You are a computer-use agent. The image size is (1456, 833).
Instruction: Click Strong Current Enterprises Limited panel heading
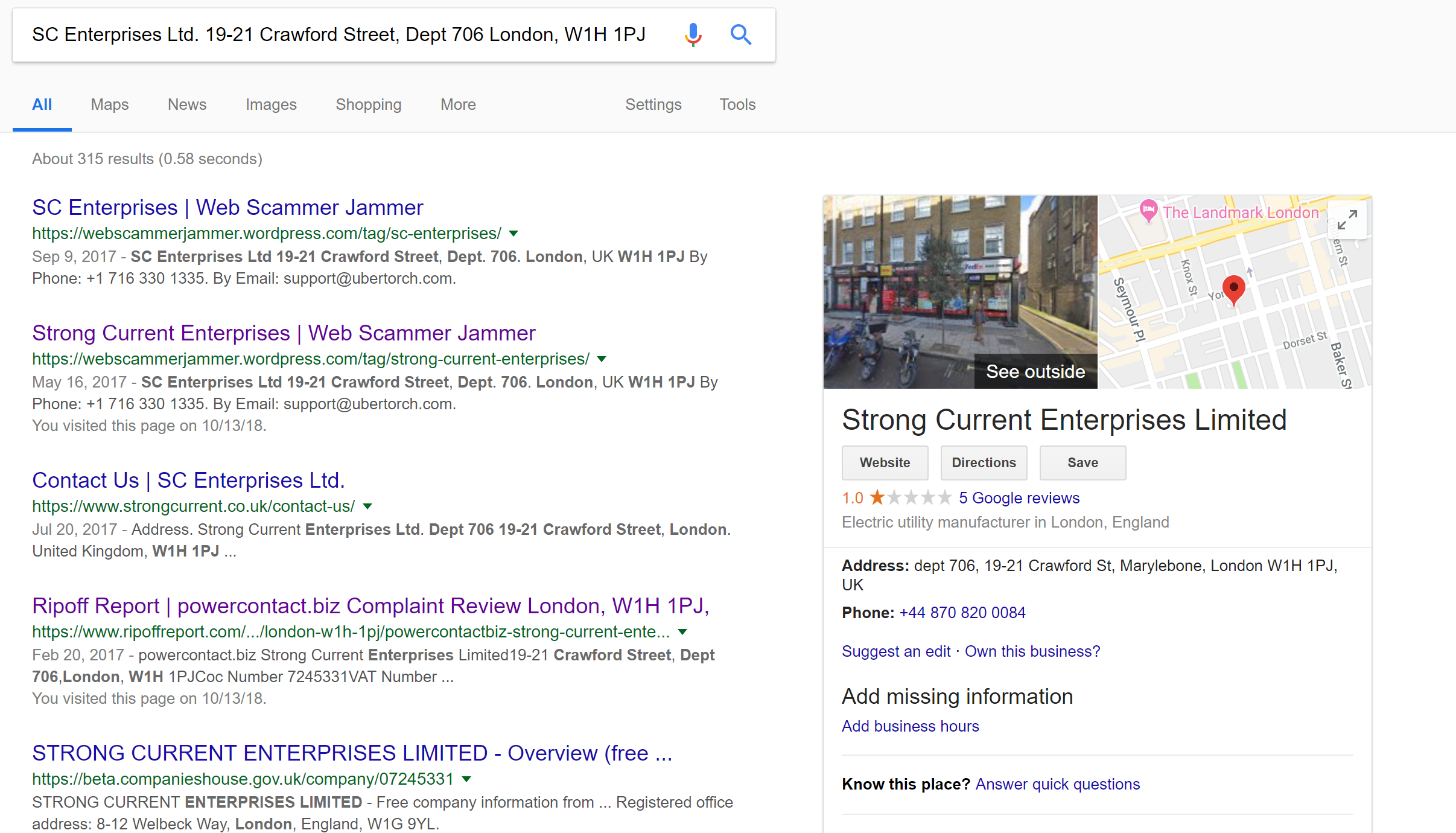coord(1064,420)
